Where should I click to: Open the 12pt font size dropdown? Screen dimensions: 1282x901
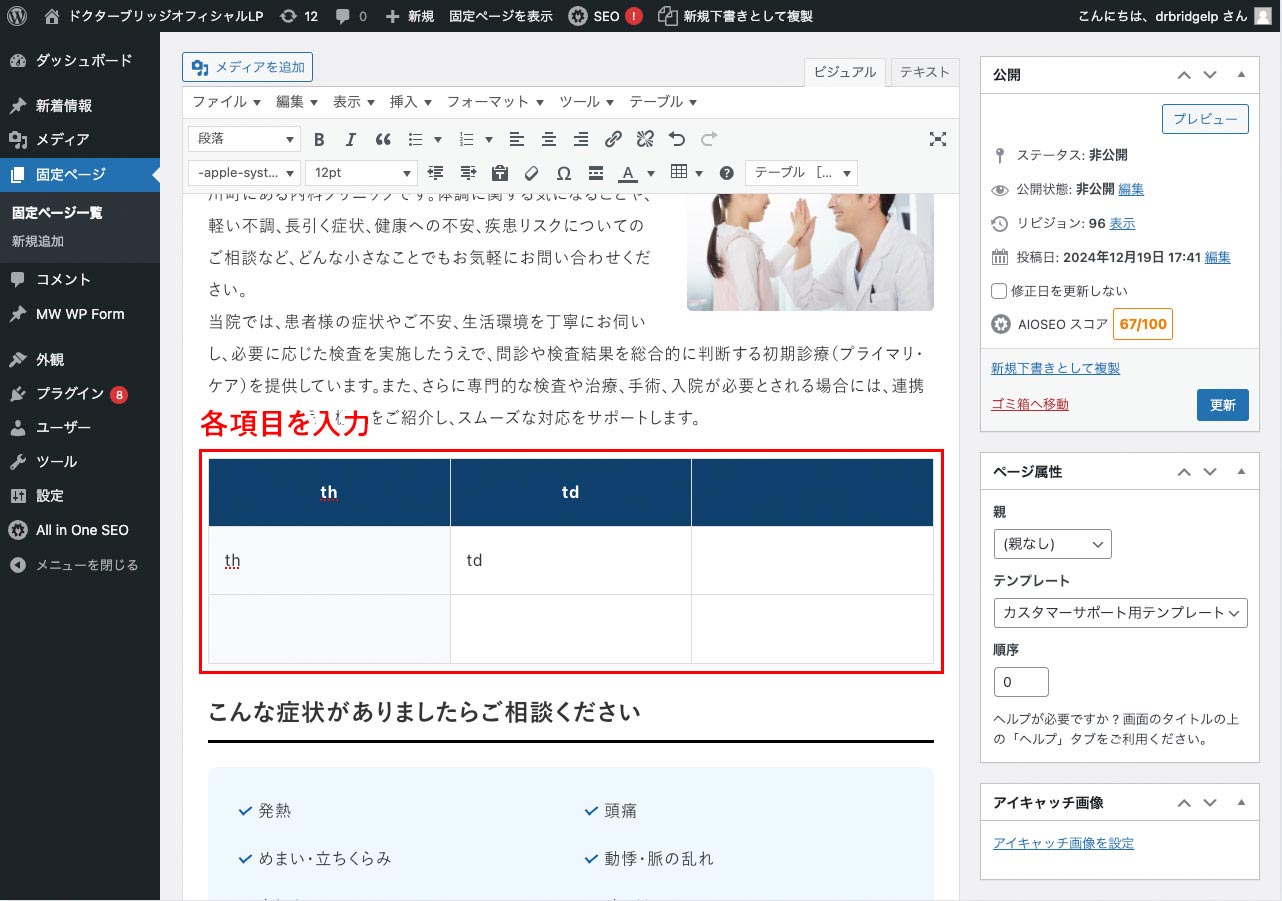point(360,173)
